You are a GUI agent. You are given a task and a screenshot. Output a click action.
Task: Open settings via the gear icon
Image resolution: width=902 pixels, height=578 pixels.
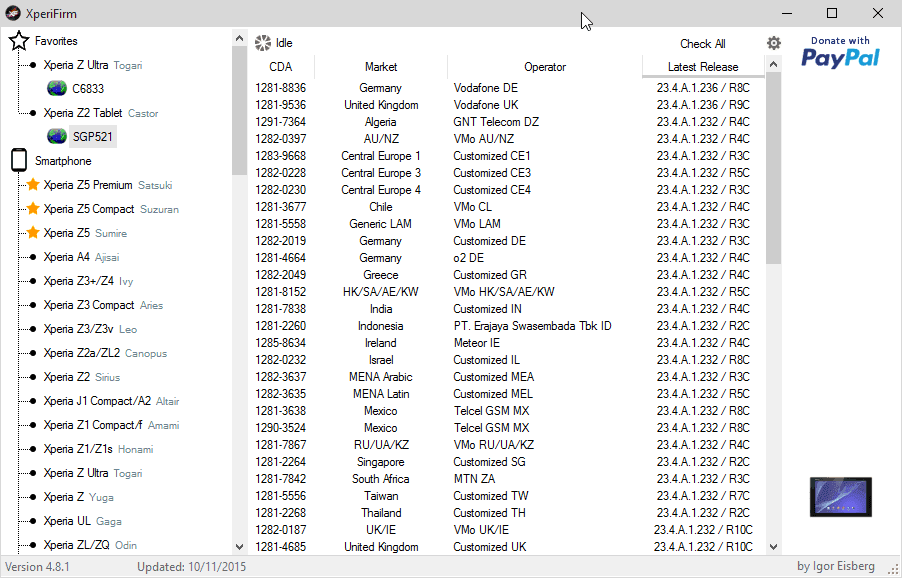pos(774,43)
